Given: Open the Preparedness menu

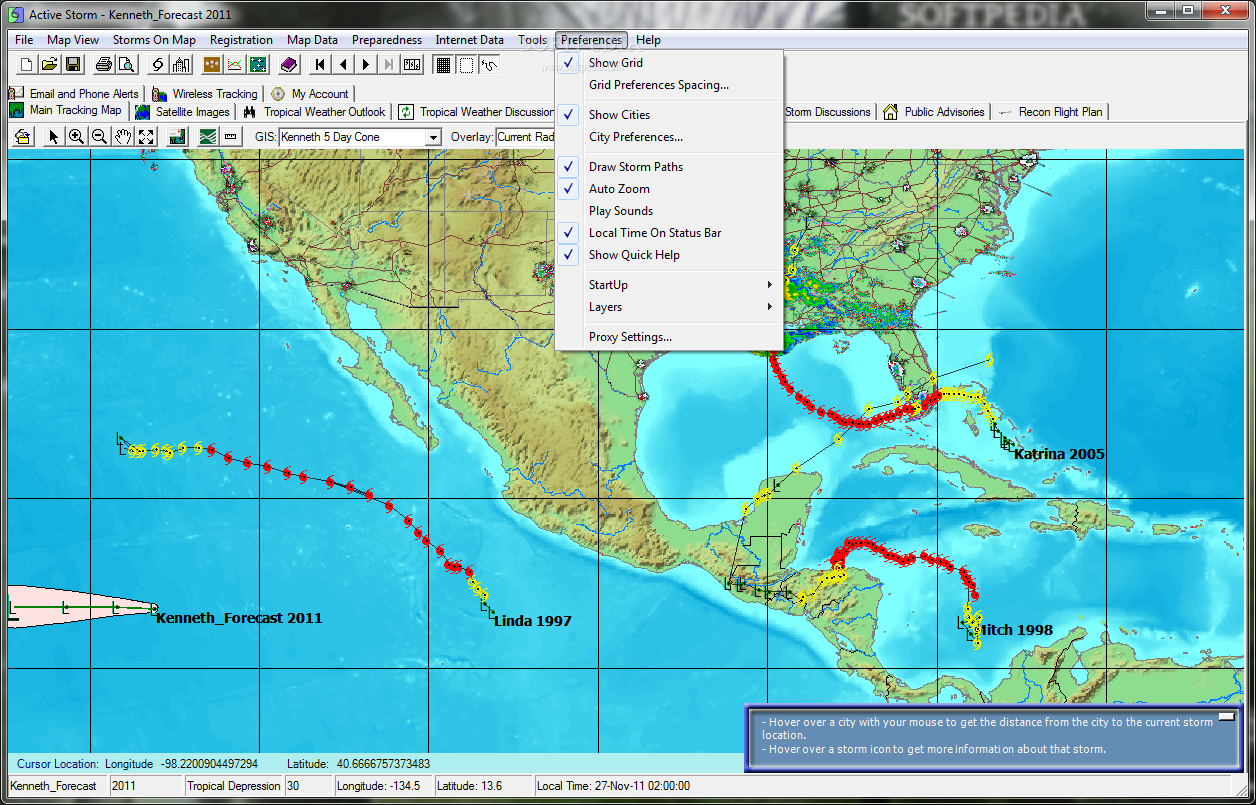Looking at the screenshot, I should (387, 40).
